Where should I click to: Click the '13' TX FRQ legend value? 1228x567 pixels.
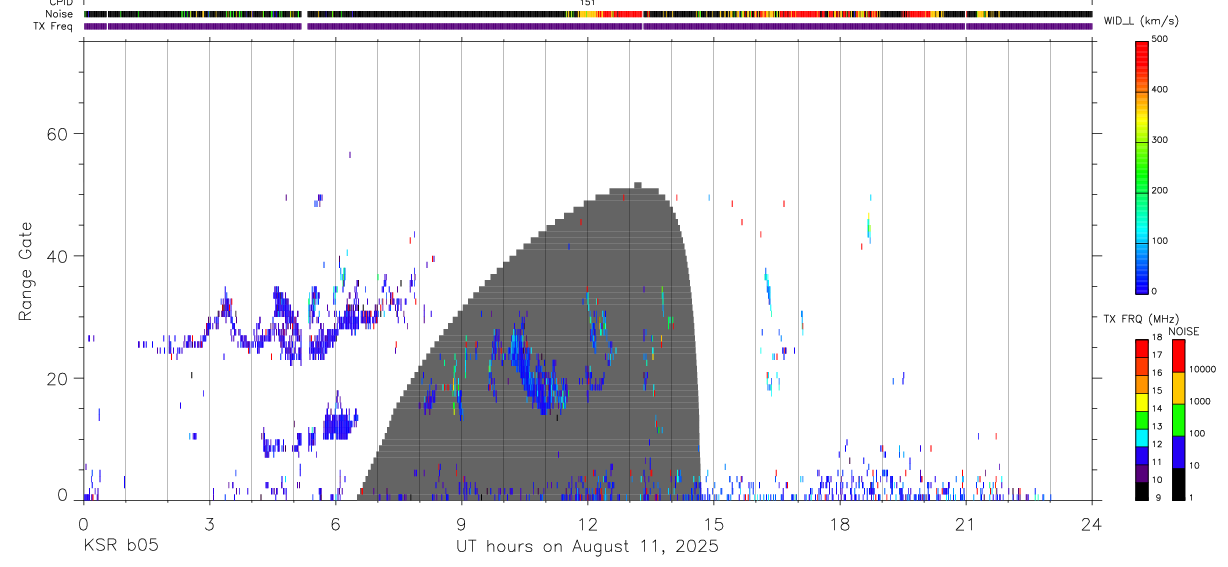(1157, 426)
